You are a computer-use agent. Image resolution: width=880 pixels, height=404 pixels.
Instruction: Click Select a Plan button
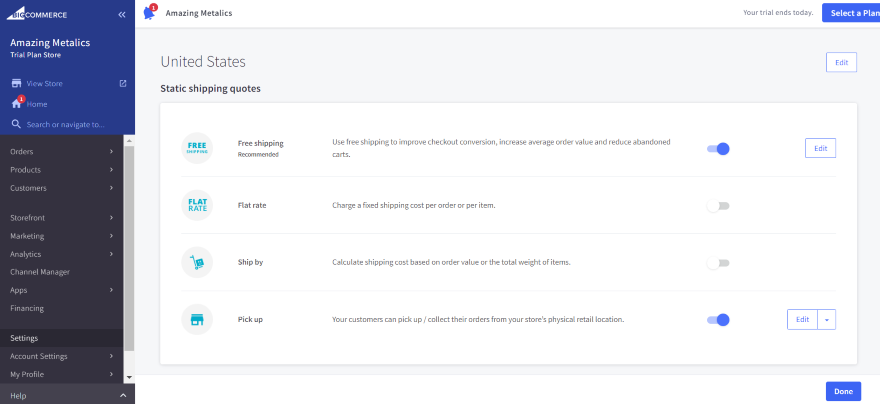(851, 13)
